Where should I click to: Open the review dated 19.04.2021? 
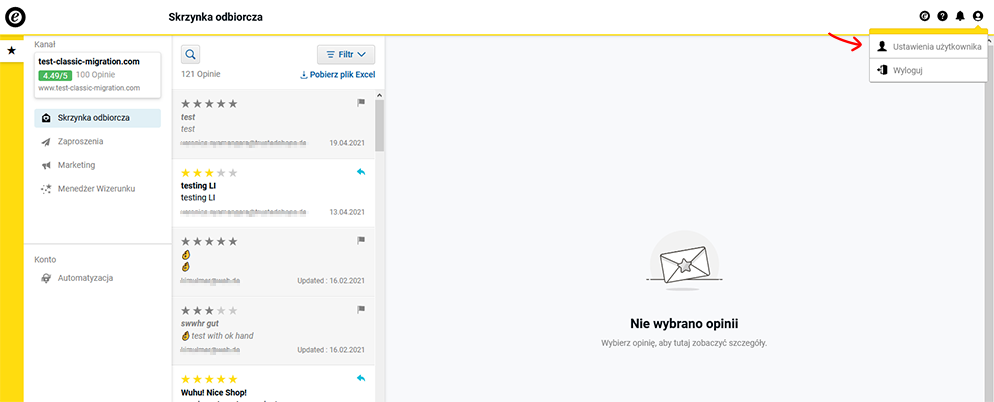pos(273,123)
